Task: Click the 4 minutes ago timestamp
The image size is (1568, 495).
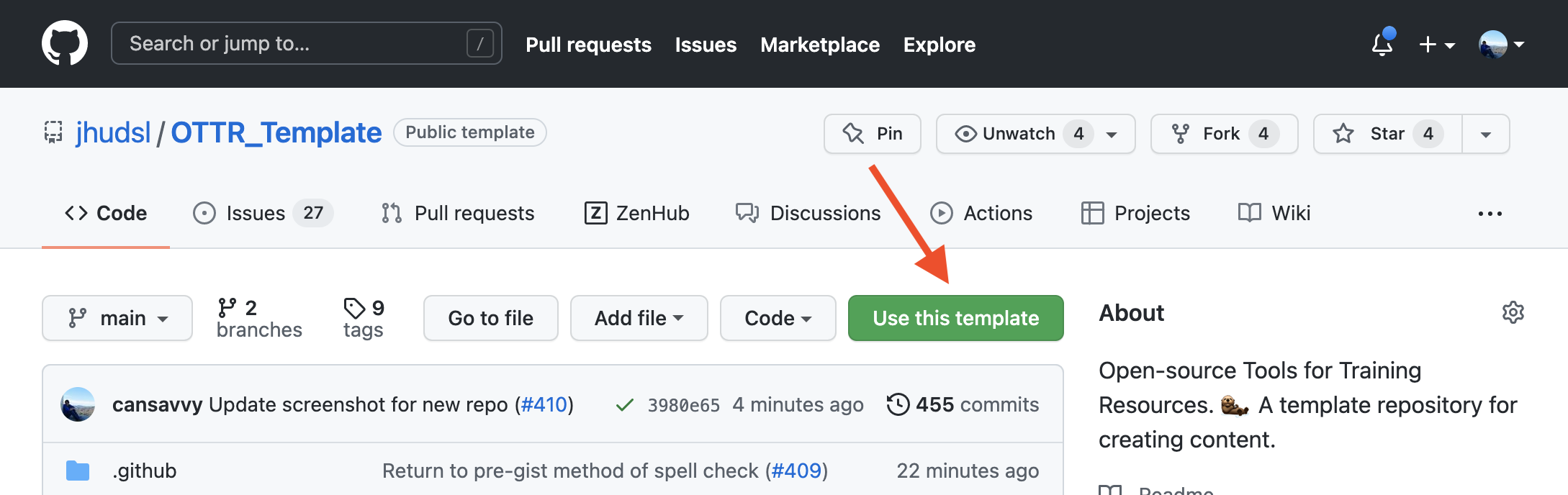Action: click(x=798, y=404)
